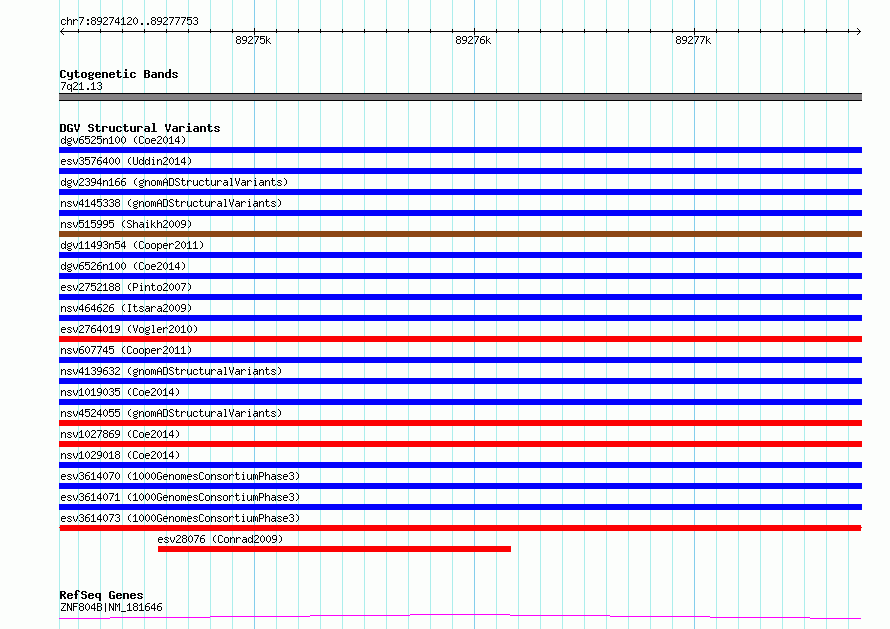Image resolution: width=890 pixels, height=629 pixels.
Task: Click the chr7:89274120..89277753 coordinate label
Action: [129, 22]
